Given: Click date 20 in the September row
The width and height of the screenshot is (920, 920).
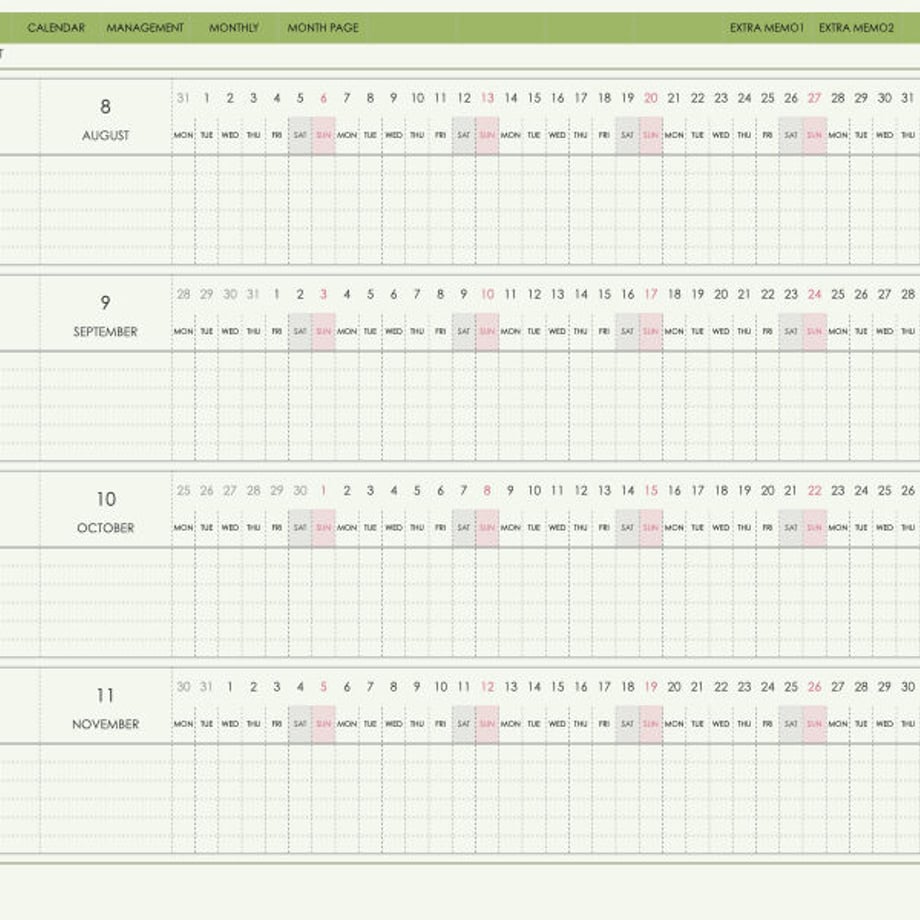Looking at the screenshot, I should (x=721, y=294).
